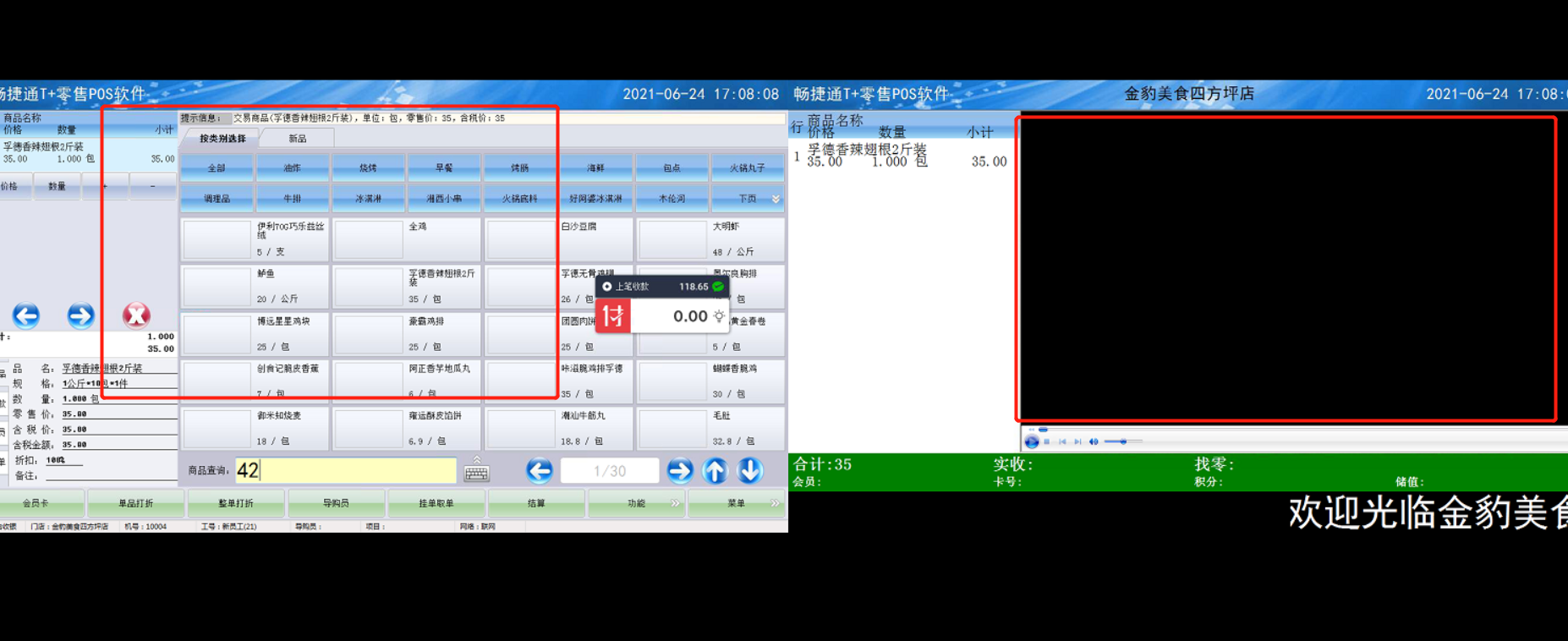Click 导购员 sales guide button
1568x641 pixels.
[336, 503]
